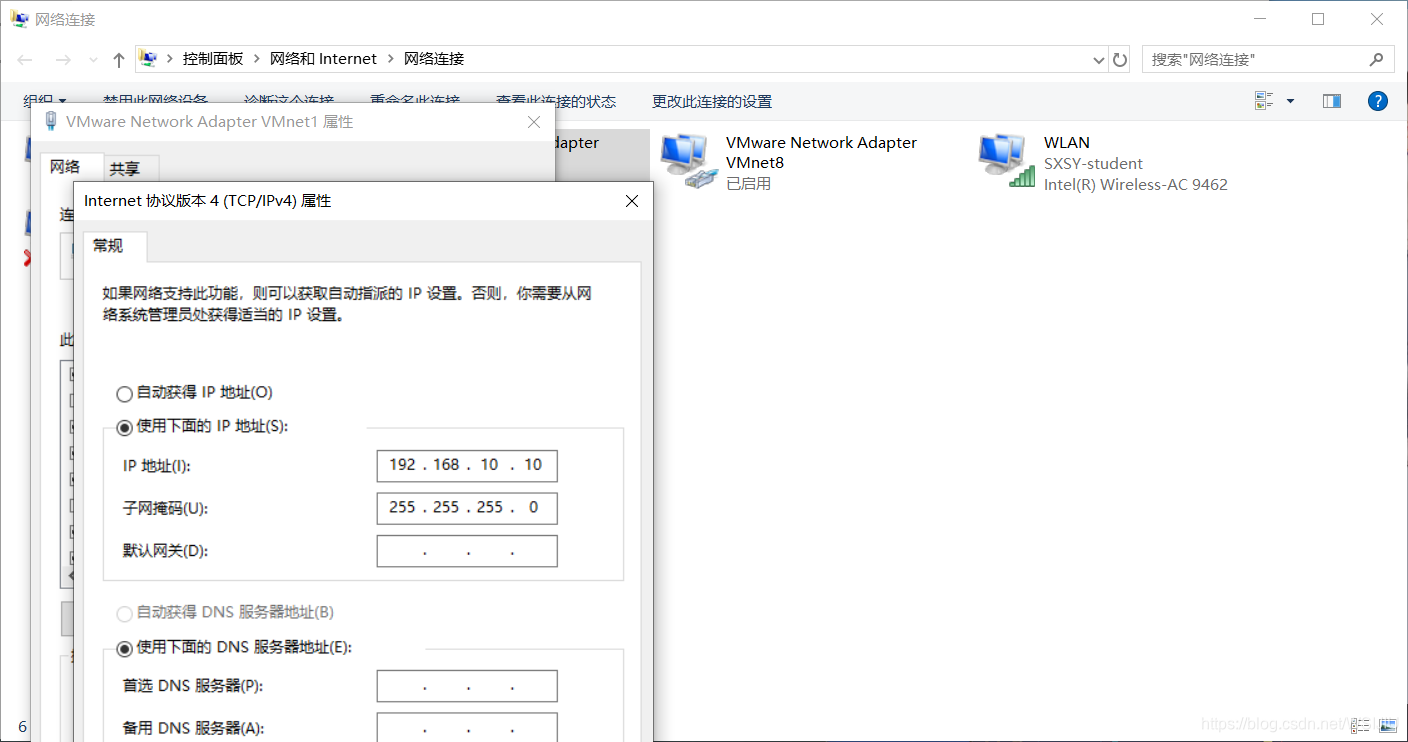The width and height of the screenshot is (1408, 742).
Task: Minimize the 网络连接 window
Action: pyautogui.click(x=1262, y=19)
